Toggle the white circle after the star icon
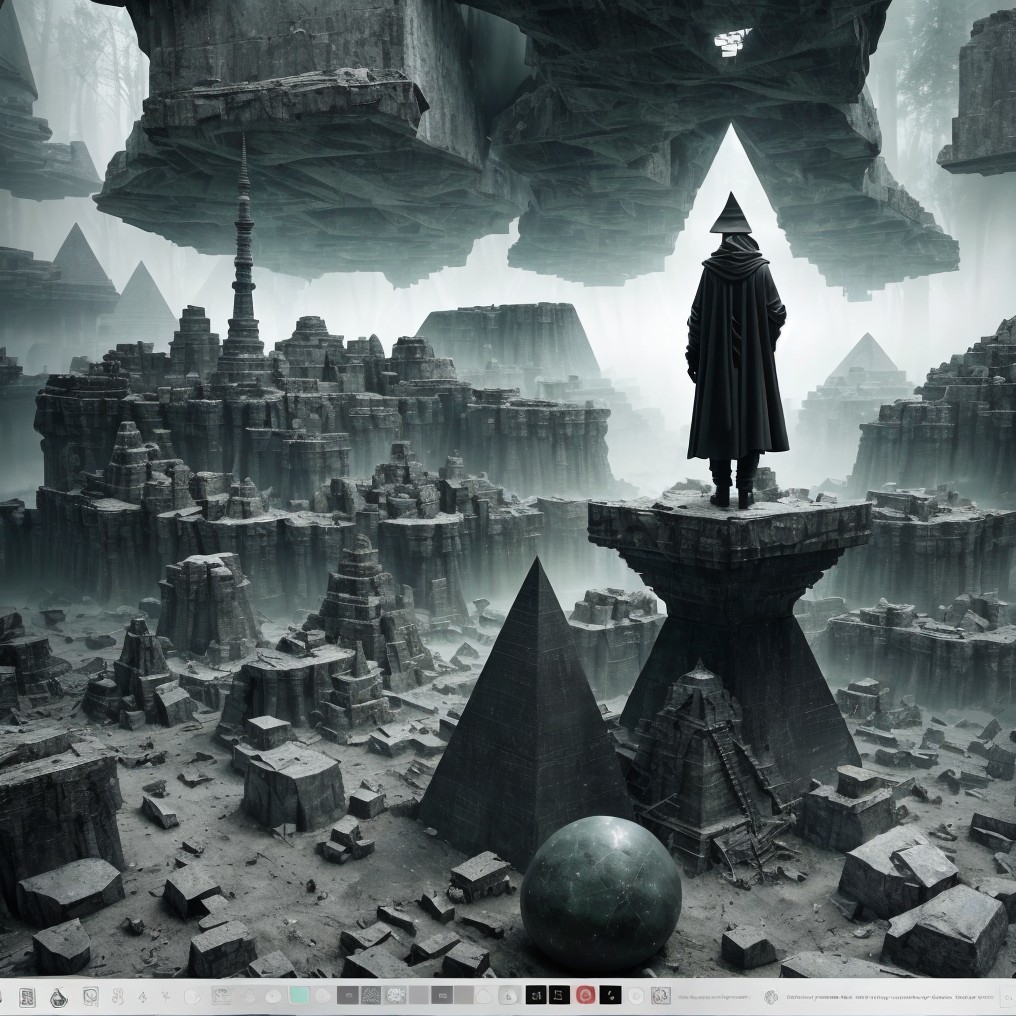1016x1016 pixels. pyautogui.click(x=191, y=997)
